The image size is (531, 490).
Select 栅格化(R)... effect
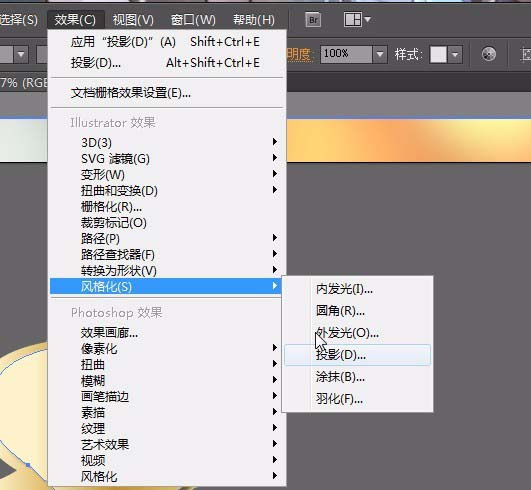click(166, 207)
